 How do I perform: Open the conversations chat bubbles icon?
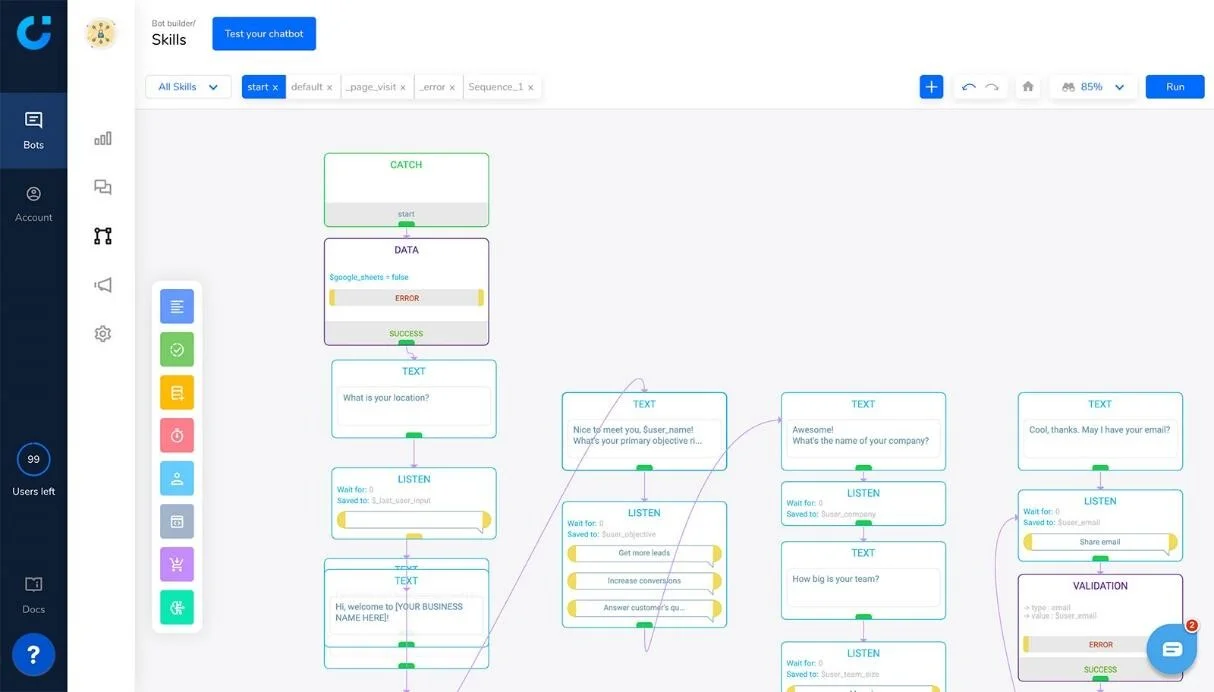[x=102, y=187]
